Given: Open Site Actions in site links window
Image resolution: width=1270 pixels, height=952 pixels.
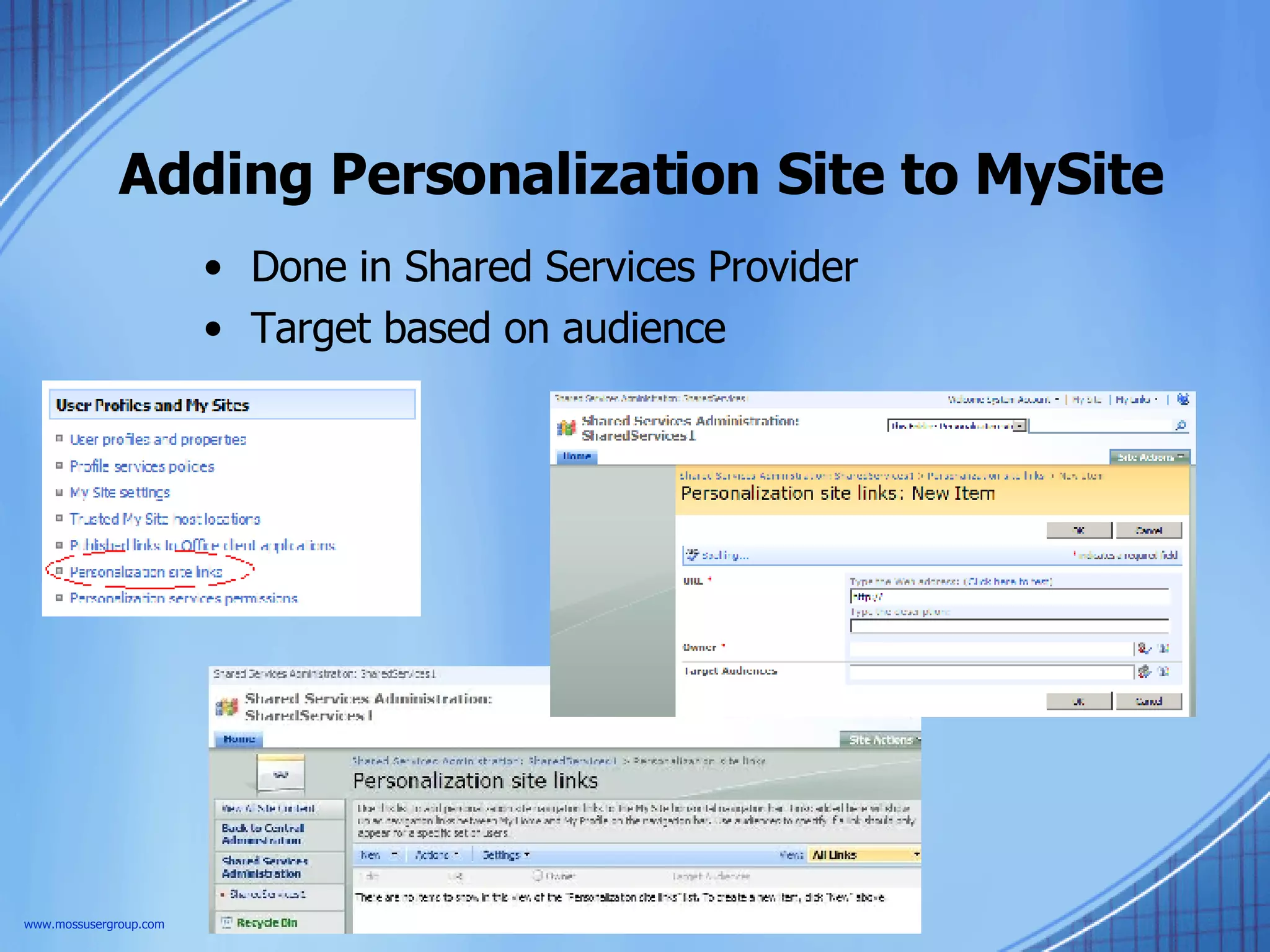Looking at the screenshot, I should (880, 739).
